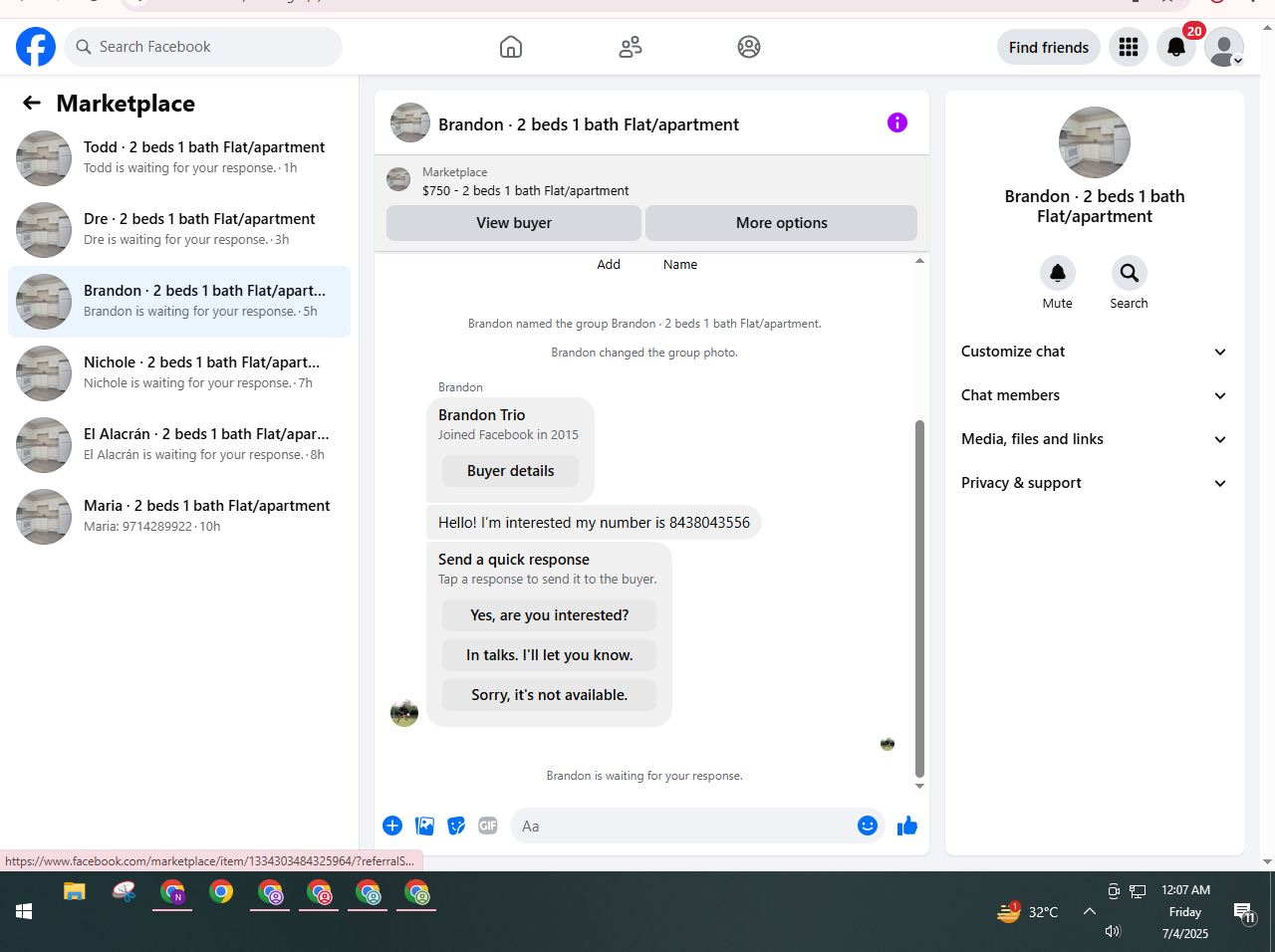
Task: Open the emoji picker
Action: tap(868, 826)
